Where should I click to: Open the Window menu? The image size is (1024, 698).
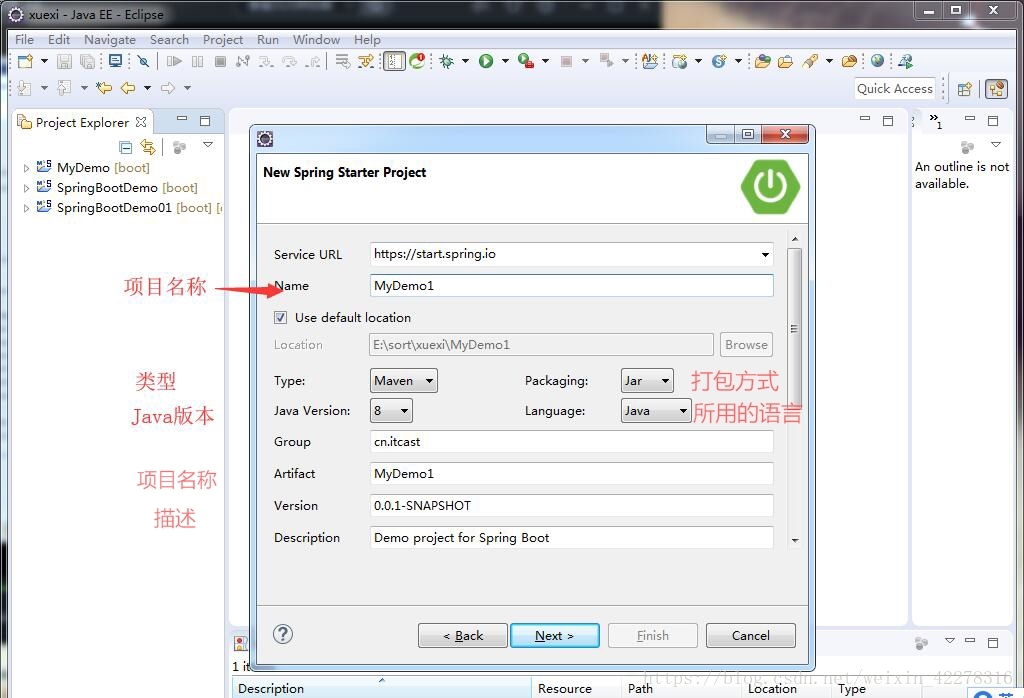click(316, 40)
